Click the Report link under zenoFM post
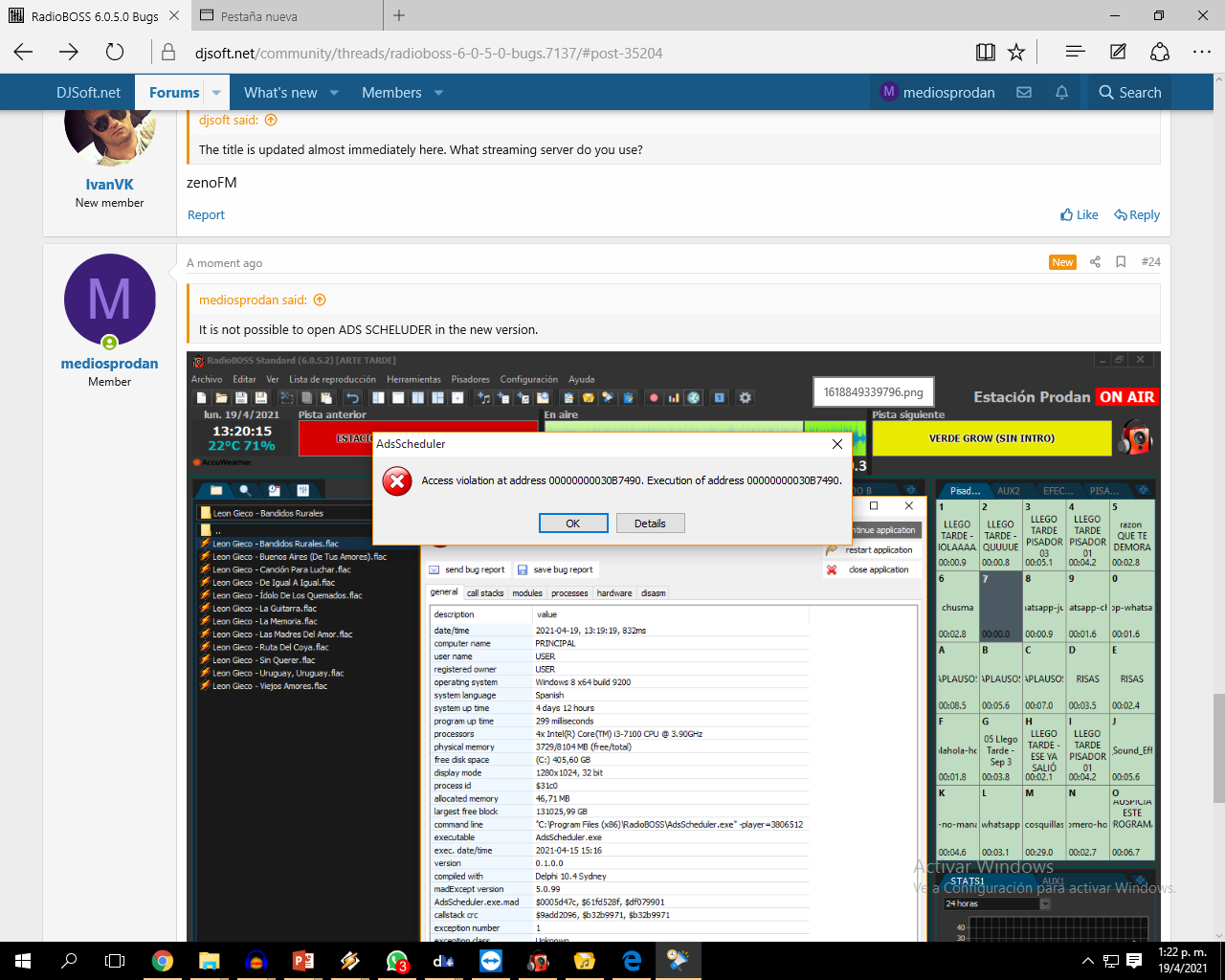Screen dimensions: 1225x980 pyautogui.click(x=206, y=215)
